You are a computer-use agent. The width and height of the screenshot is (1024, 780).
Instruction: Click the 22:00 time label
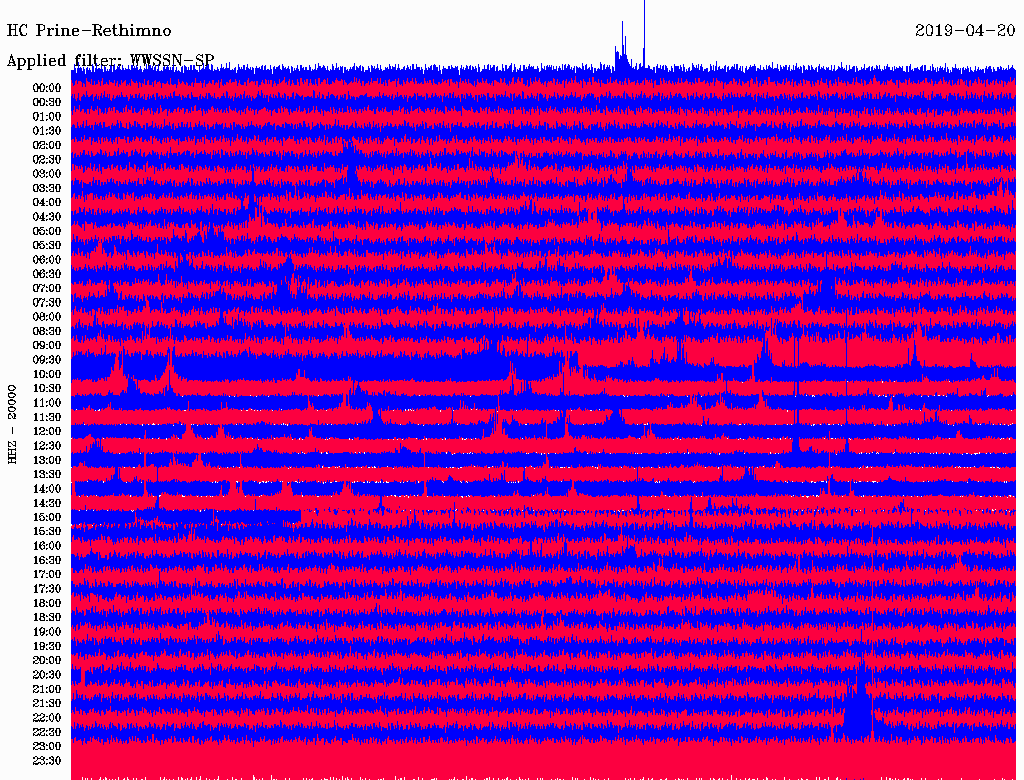(x=47, y=718)
